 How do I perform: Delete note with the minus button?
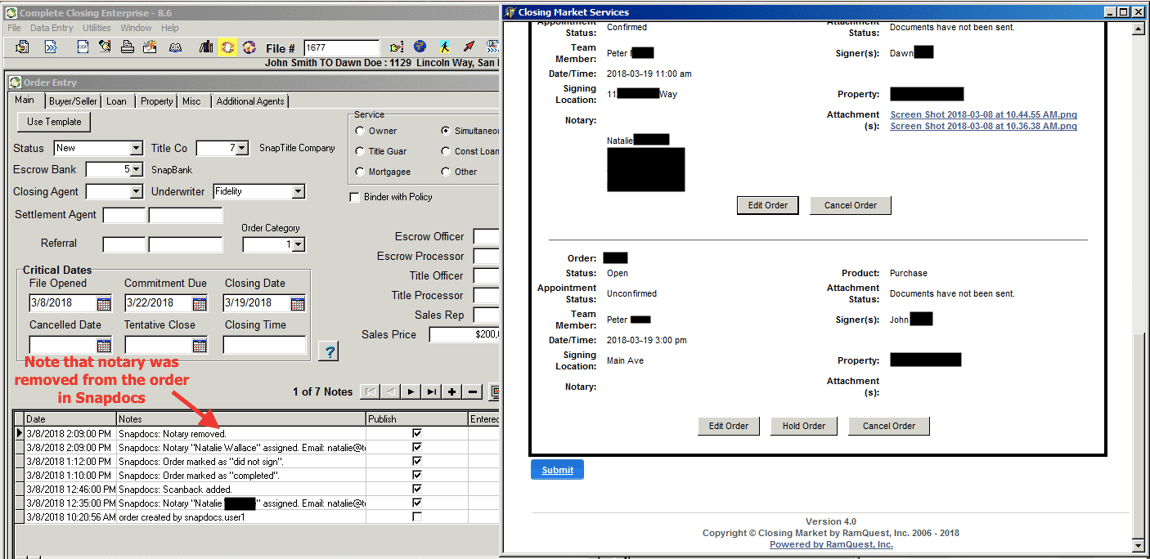click(x=472, y=392)
